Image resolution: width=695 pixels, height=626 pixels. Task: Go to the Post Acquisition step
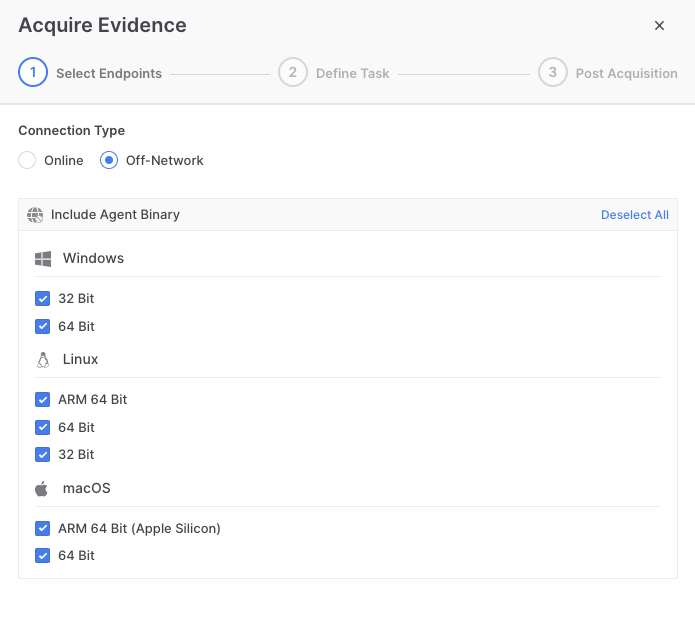coord(626,74)
